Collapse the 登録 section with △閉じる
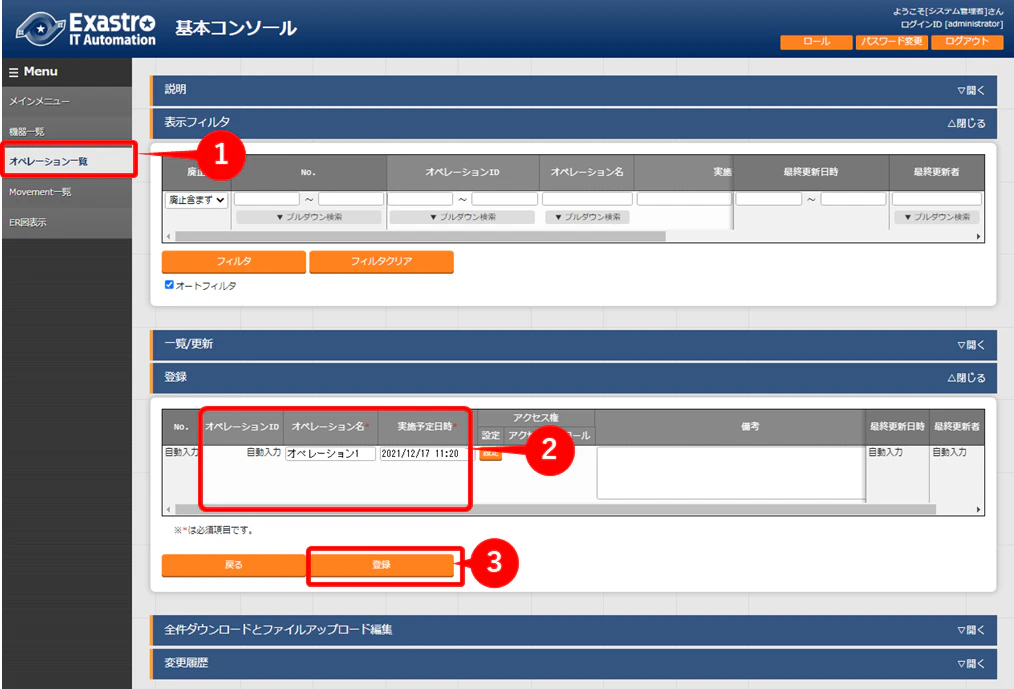The image size is (1014, 689). (x=966, y=378)
